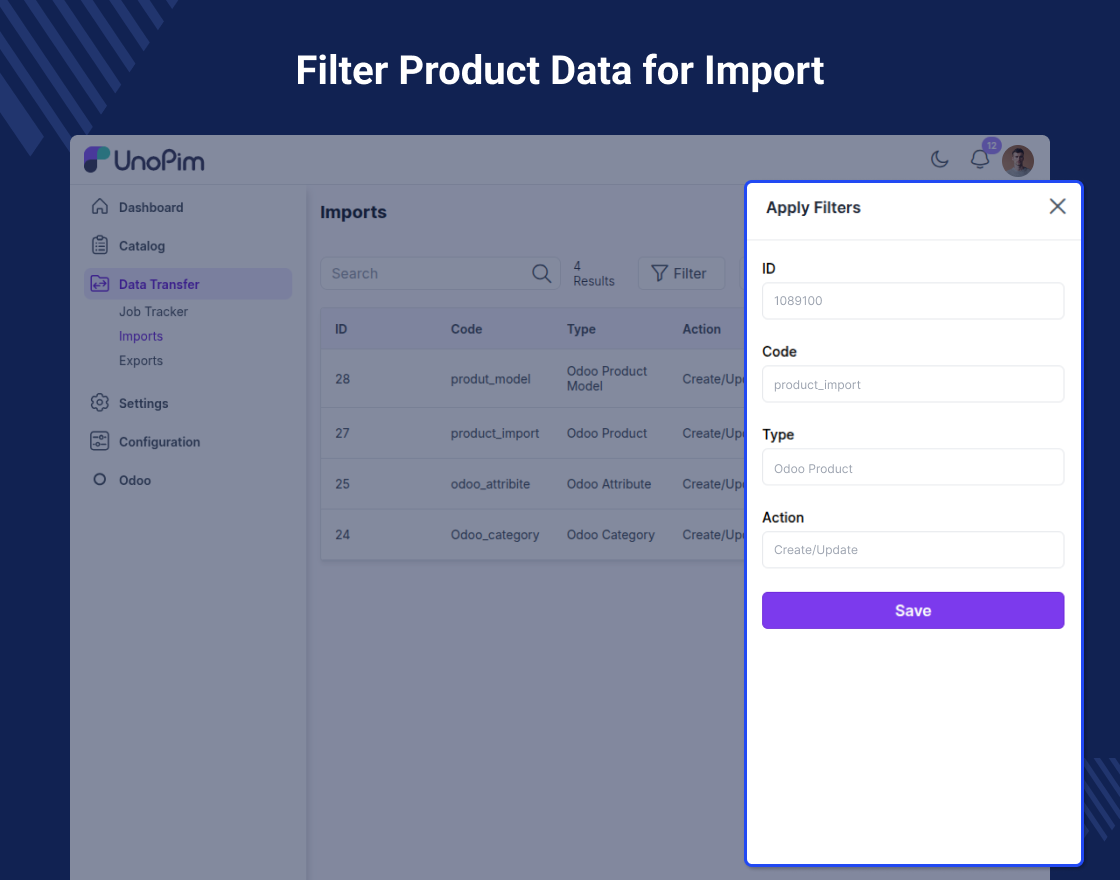Click odoo_attribite code cell

(x=491, y=484)
